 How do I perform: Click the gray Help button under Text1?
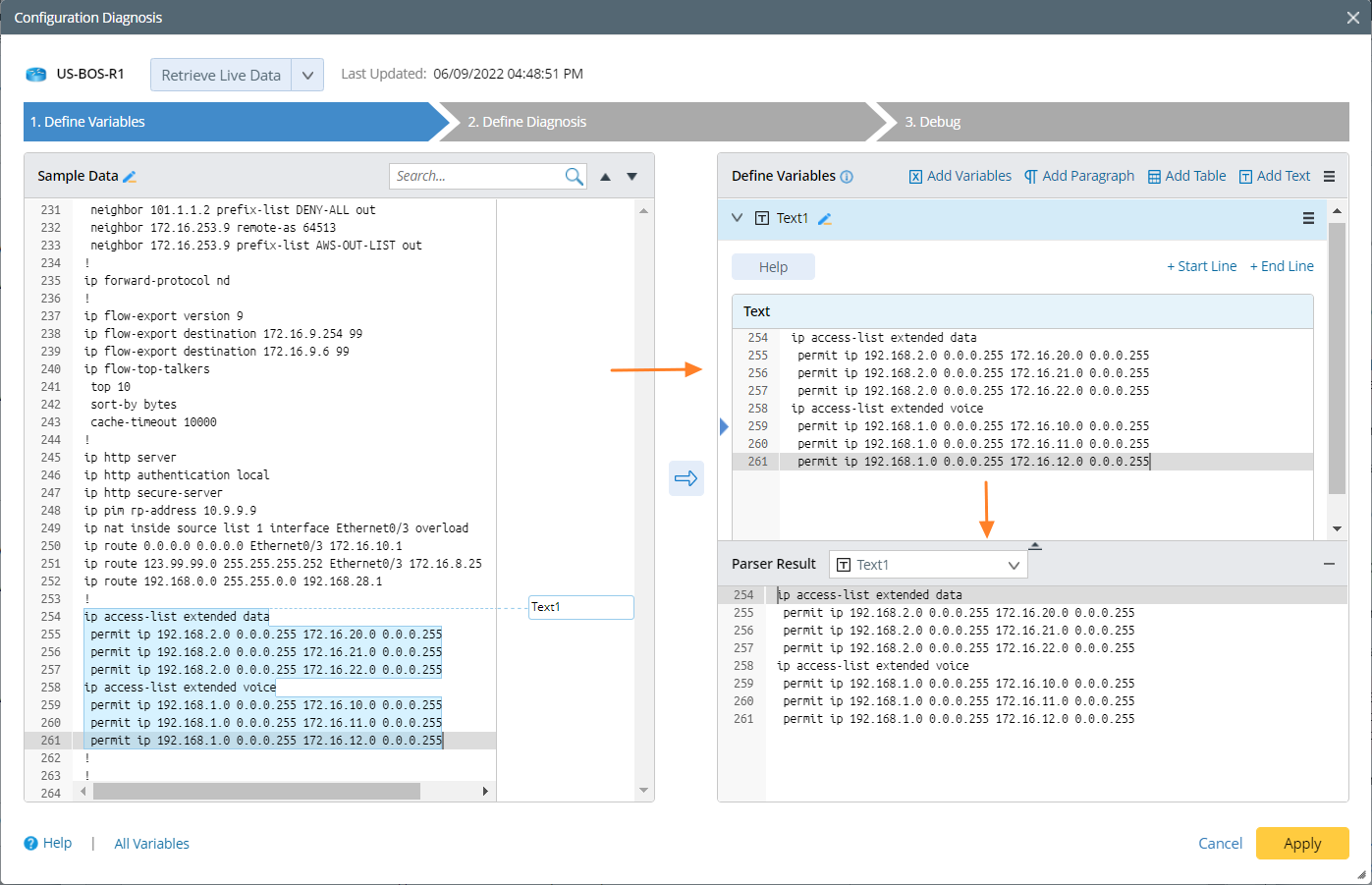(x=773, y=267)
